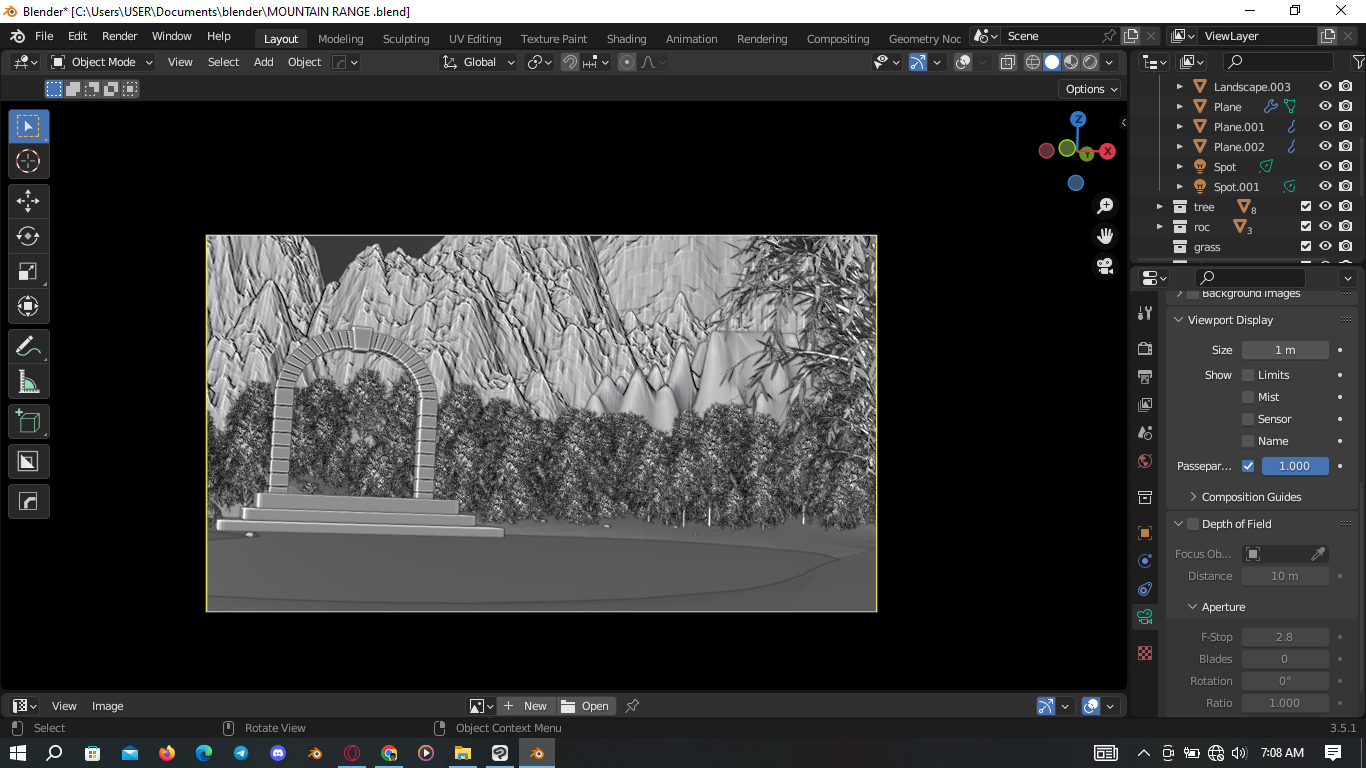Open the File menu

click(44, 36)
